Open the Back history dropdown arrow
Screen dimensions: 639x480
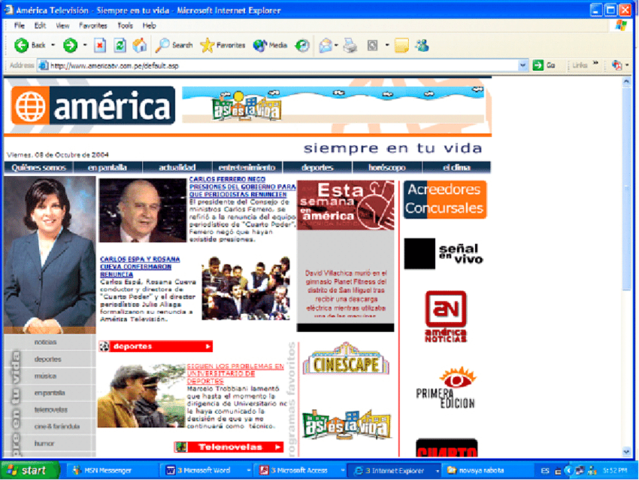click(x=53, y=45)
